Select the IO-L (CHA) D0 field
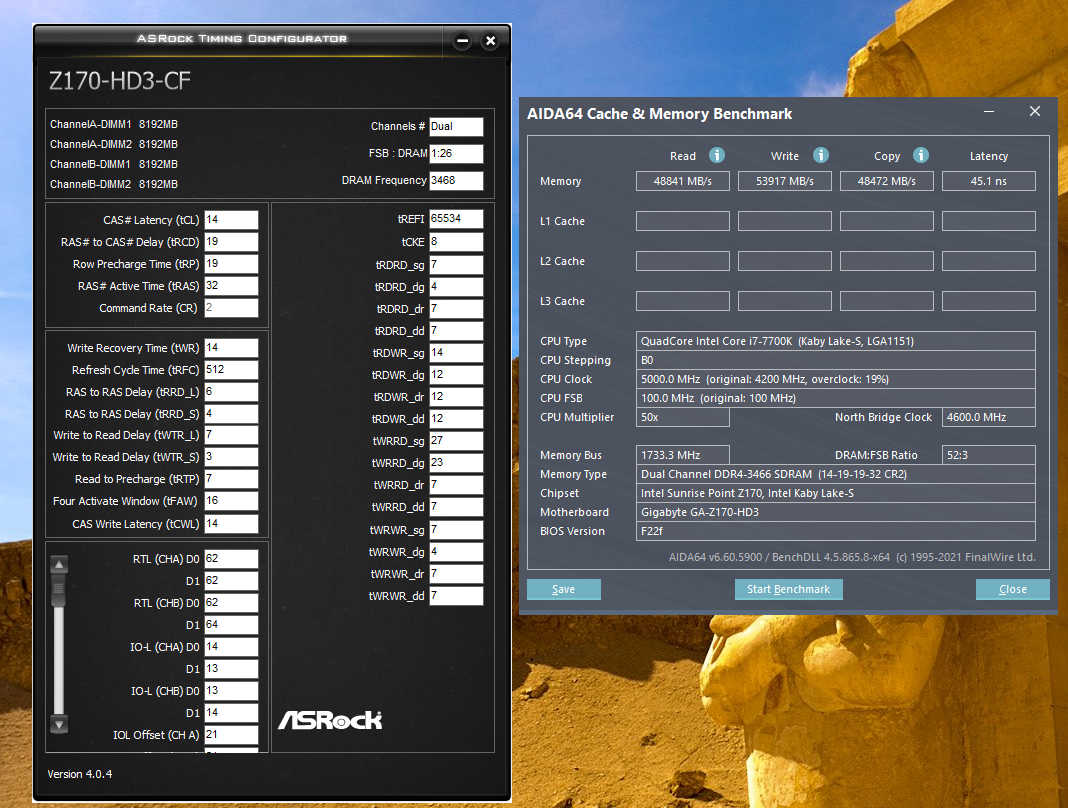This screenshot has width=1068, height=808. [x=232, y=647]
